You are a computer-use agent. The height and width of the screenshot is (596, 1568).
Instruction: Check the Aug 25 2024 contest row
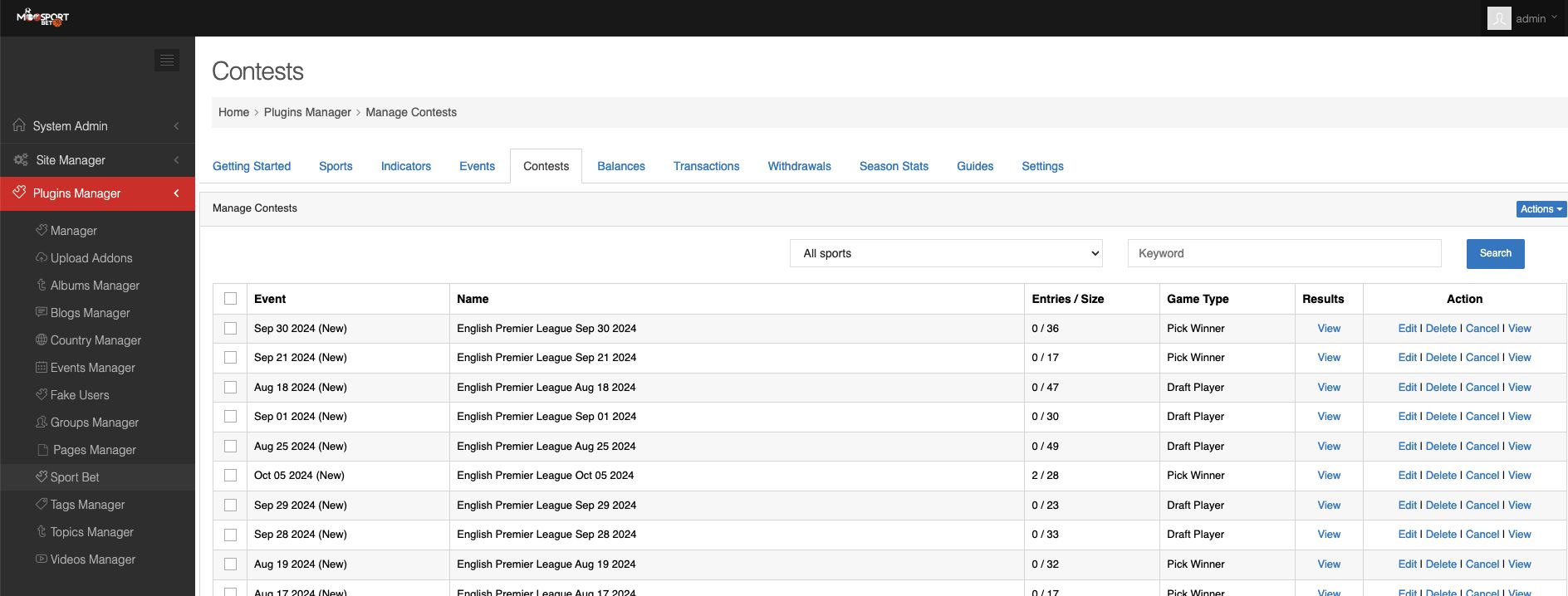(x=230, y=446)
